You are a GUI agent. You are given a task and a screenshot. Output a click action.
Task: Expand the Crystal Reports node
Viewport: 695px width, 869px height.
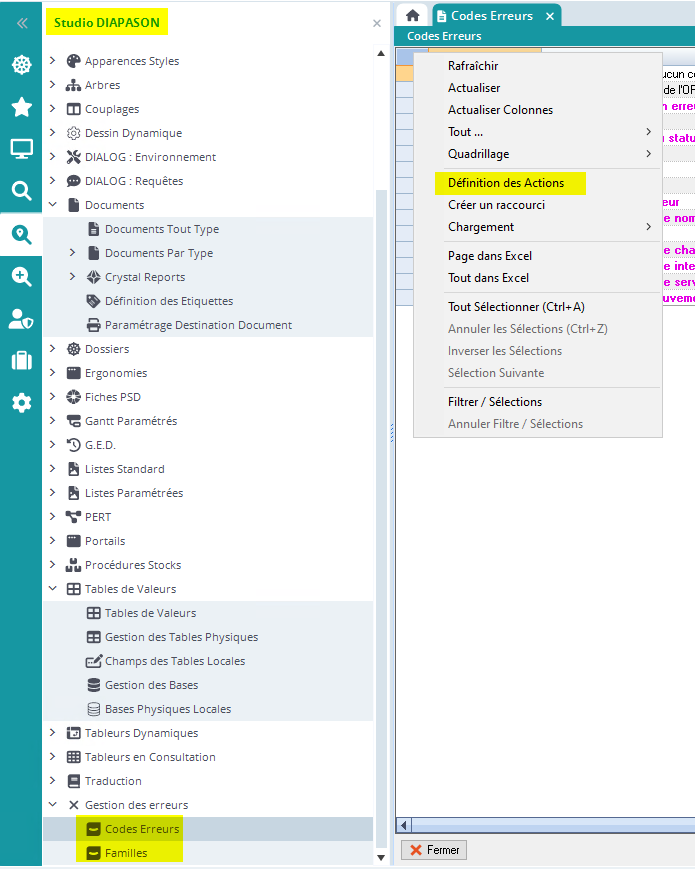point(73,277)
